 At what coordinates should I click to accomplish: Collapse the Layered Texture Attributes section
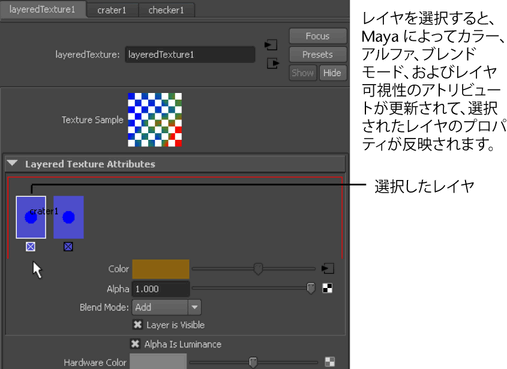point(13,164)
